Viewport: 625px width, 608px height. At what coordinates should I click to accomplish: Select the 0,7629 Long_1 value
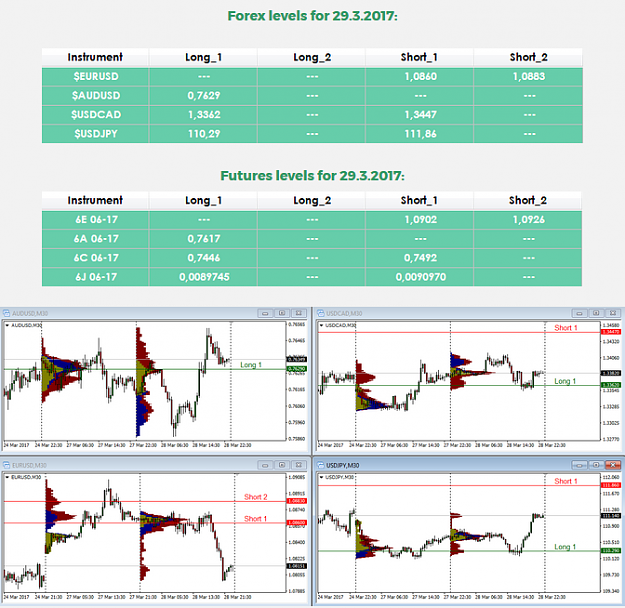click(204, 96)
